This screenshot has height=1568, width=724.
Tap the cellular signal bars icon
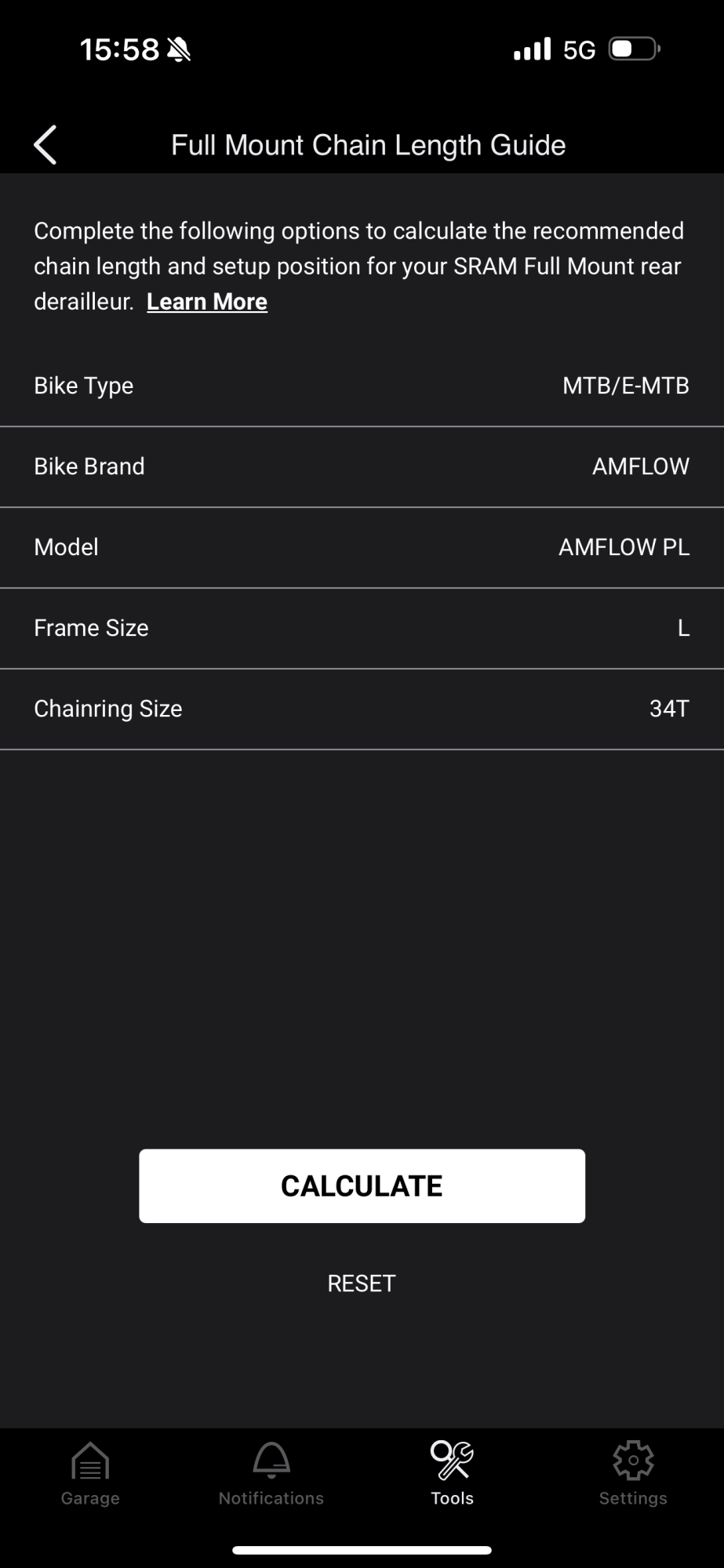[x=533, y=50]
